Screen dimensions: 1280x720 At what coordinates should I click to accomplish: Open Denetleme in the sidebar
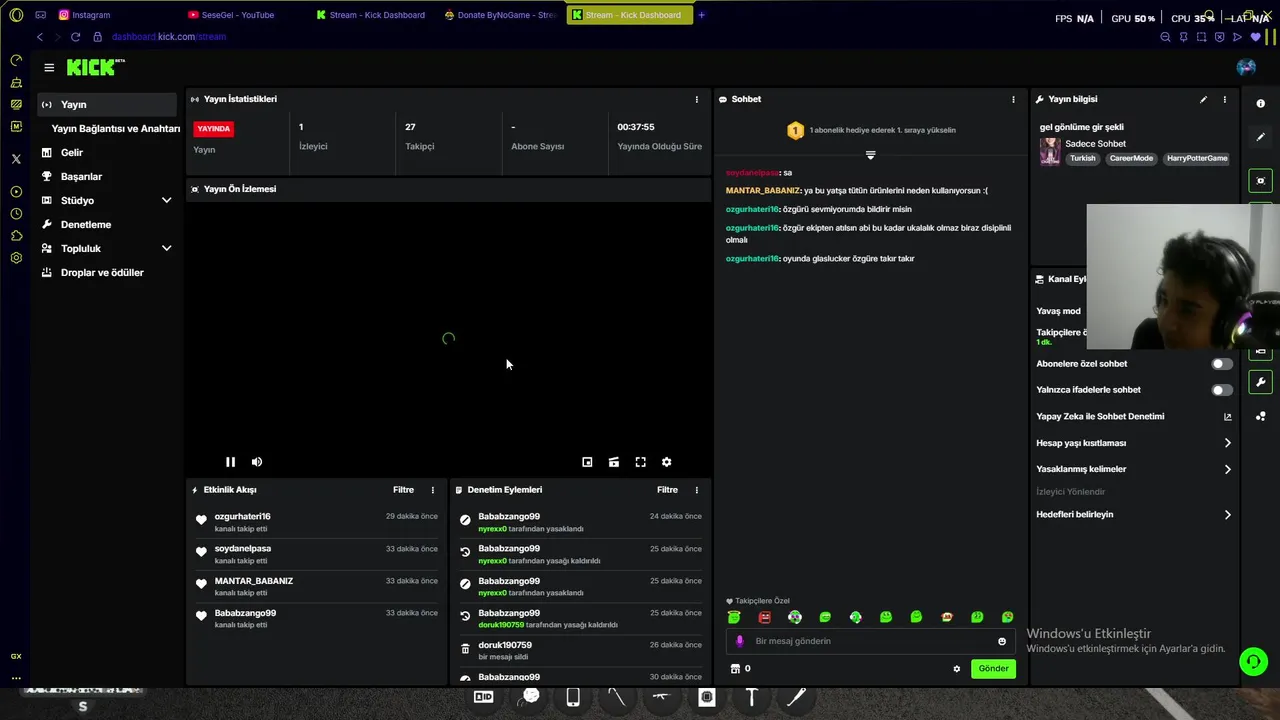(x=86, y=224)
